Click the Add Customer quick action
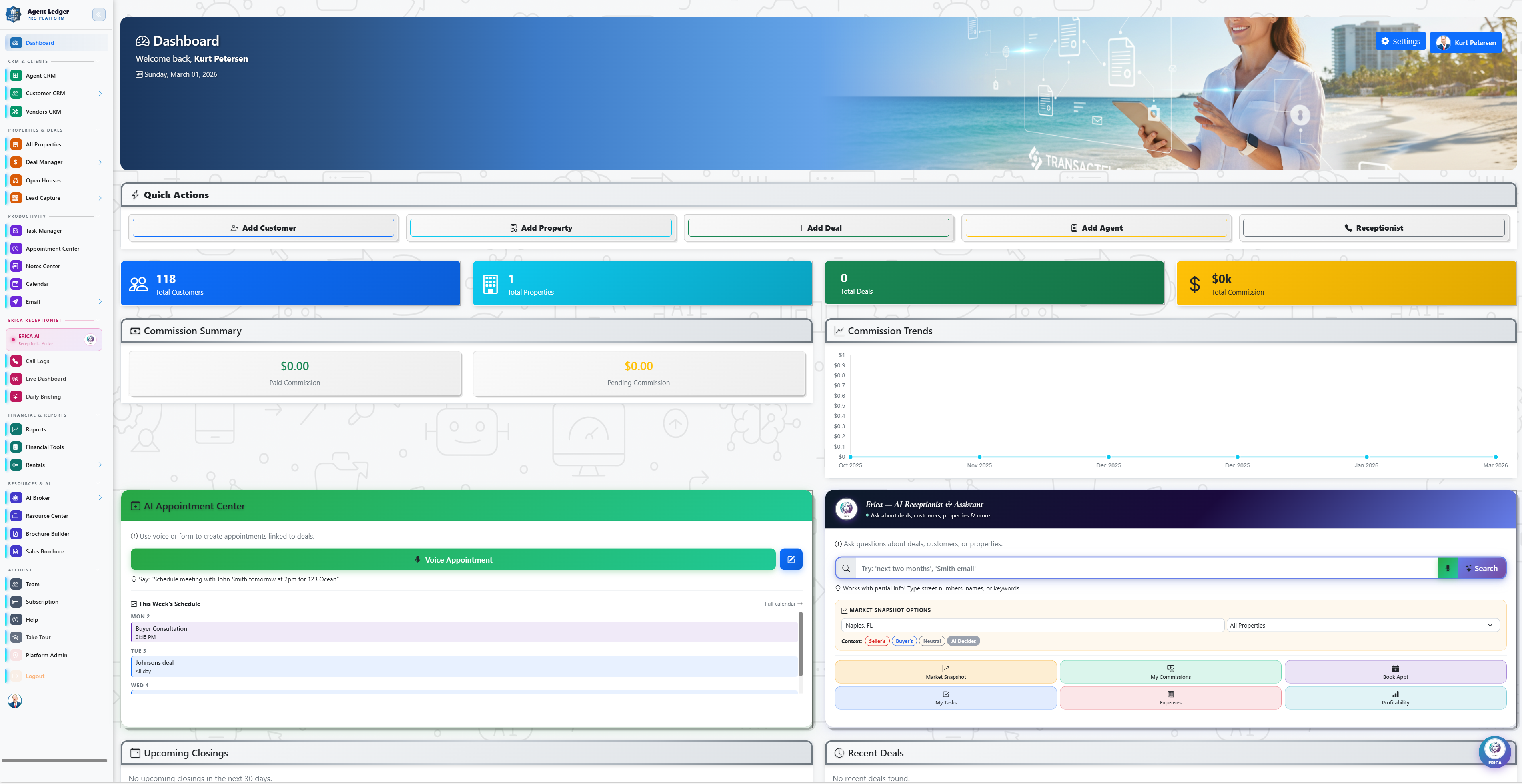 click(264, 227)
